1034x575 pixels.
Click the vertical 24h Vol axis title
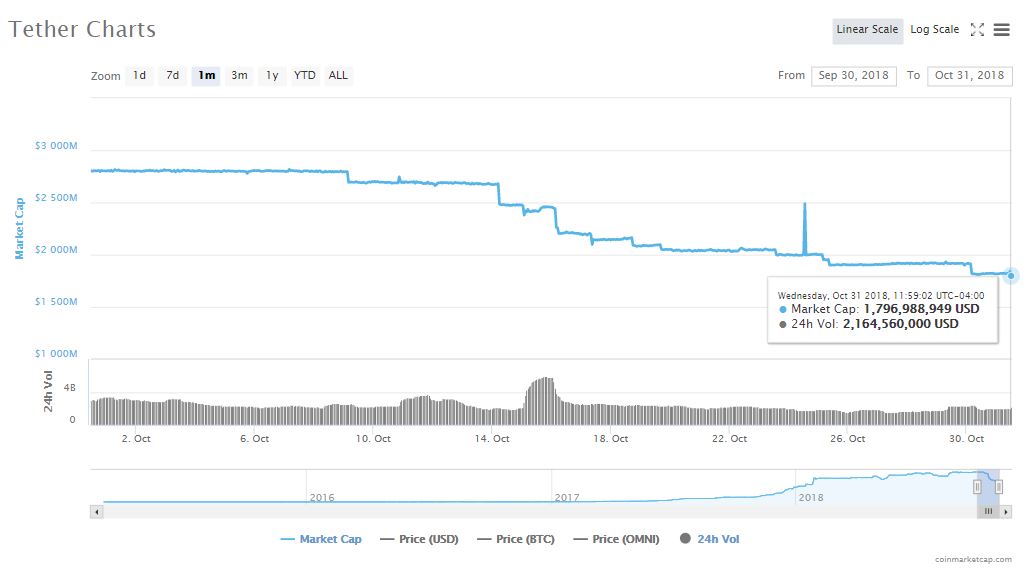(x=48, y=392)
